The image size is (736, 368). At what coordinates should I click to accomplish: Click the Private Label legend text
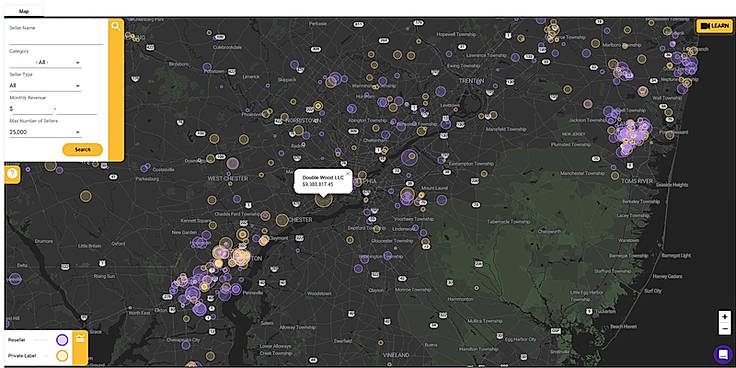(x=22, y=355)
